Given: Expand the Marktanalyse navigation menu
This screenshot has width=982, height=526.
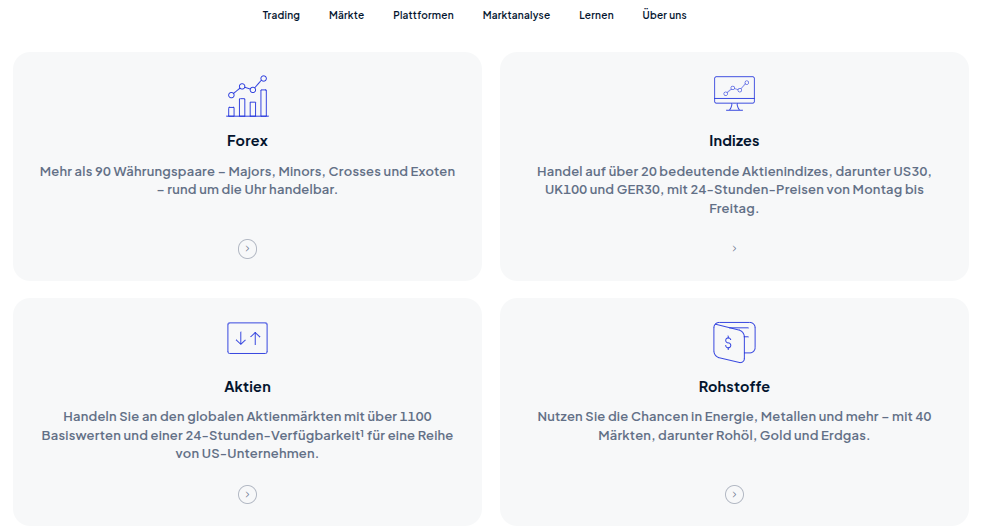Looking at the screenshot, I should click(x=516, y=15).
